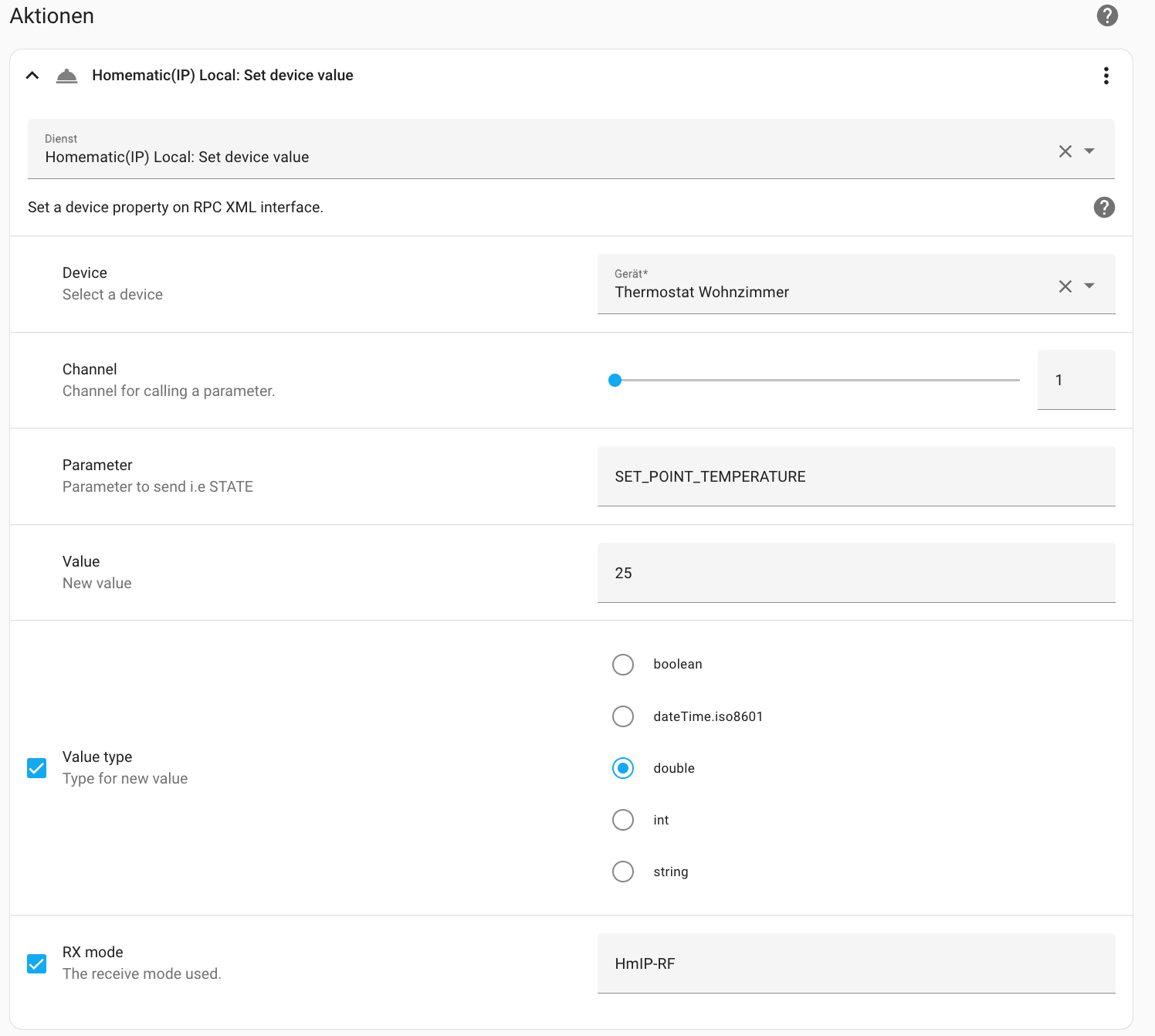Uncheck the Value type checkbox
Viewport: 1155px width, 1036px height.
click(x=37, y=768)
